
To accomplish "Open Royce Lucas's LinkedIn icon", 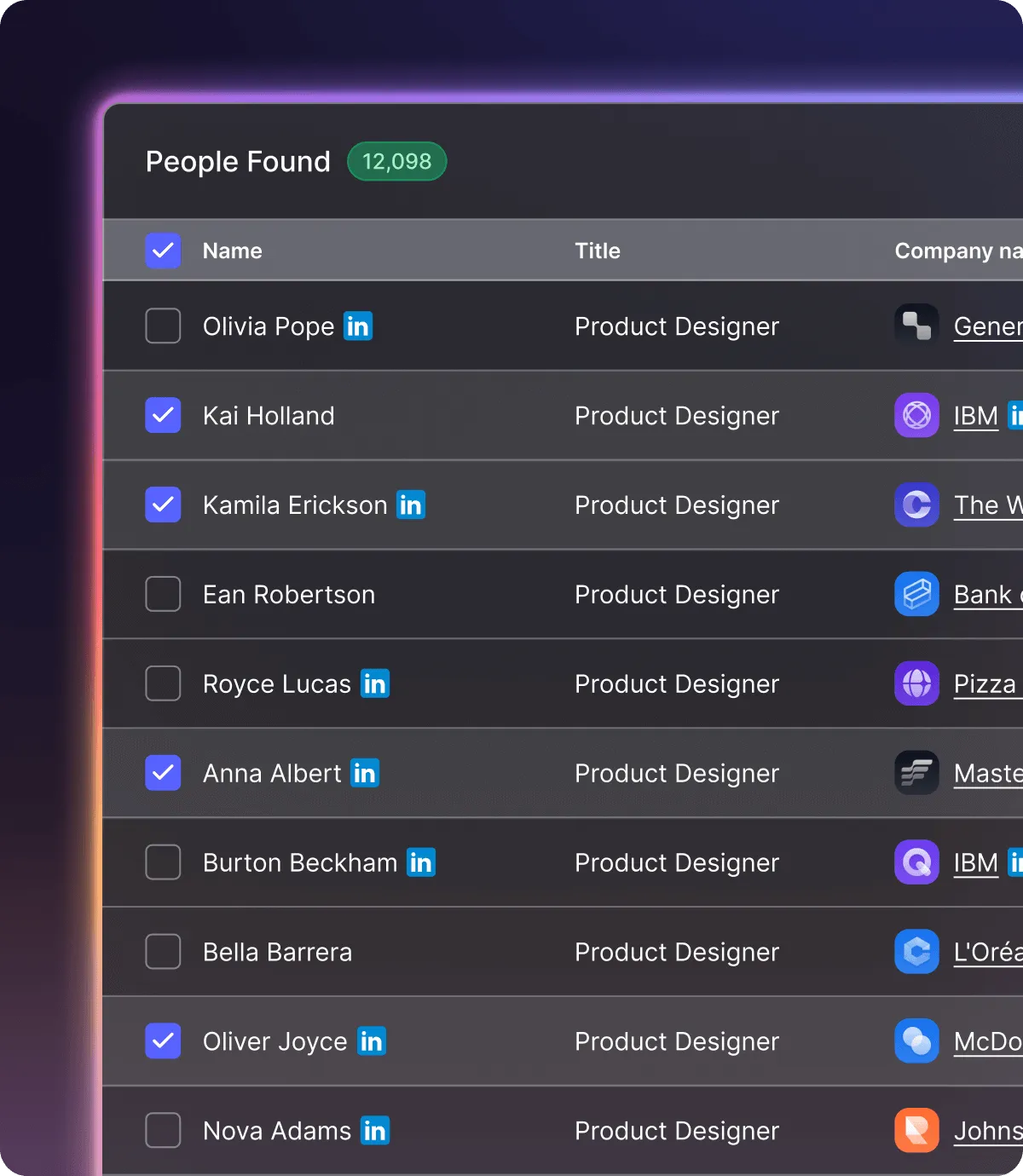I will click(x=375, y=683).
